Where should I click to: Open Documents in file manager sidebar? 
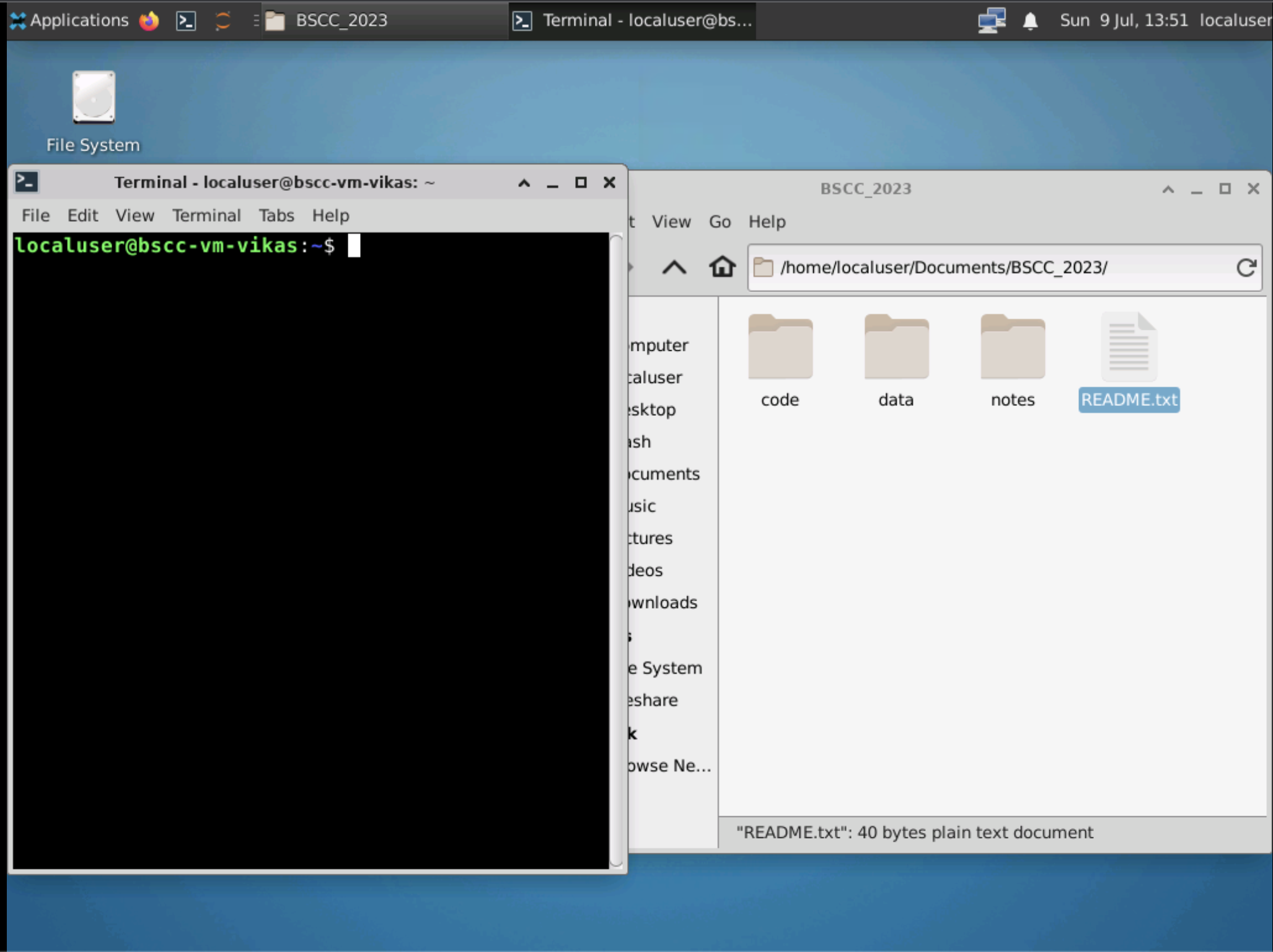click(x=664, y=474)
